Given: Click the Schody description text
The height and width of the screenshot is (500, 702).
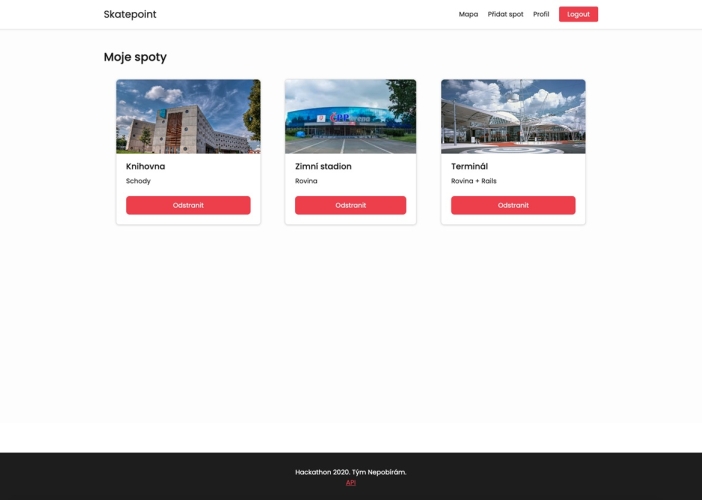Looking at the screenshot, I should [x=138, y=181].
